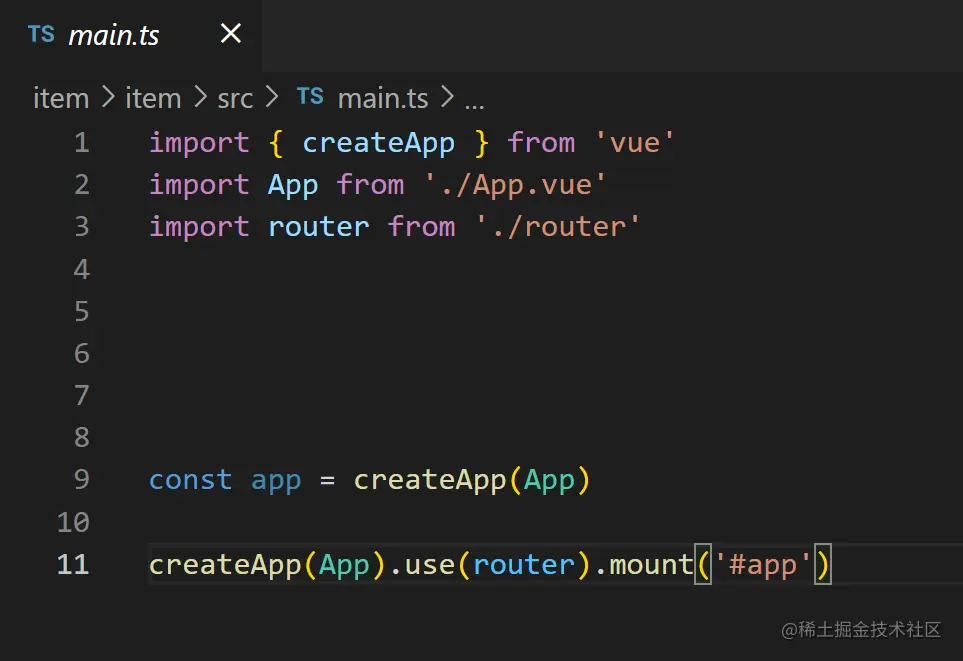Open first 'item' breadcrumb folder
This screenshot has width=963, height=661.
coord(61,98)
